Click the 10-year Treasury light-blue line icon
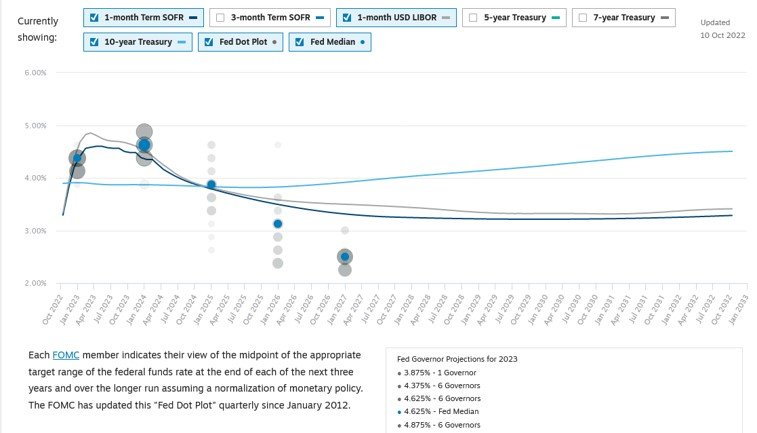Screen dimensions: 757x433 (x=181, y=42)
